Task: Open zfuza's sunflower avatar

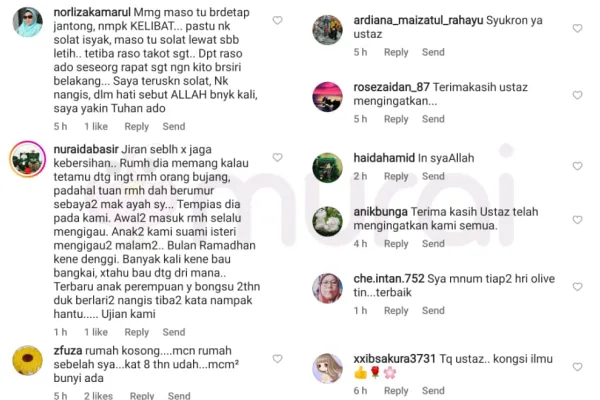Action: coord(28,361)
